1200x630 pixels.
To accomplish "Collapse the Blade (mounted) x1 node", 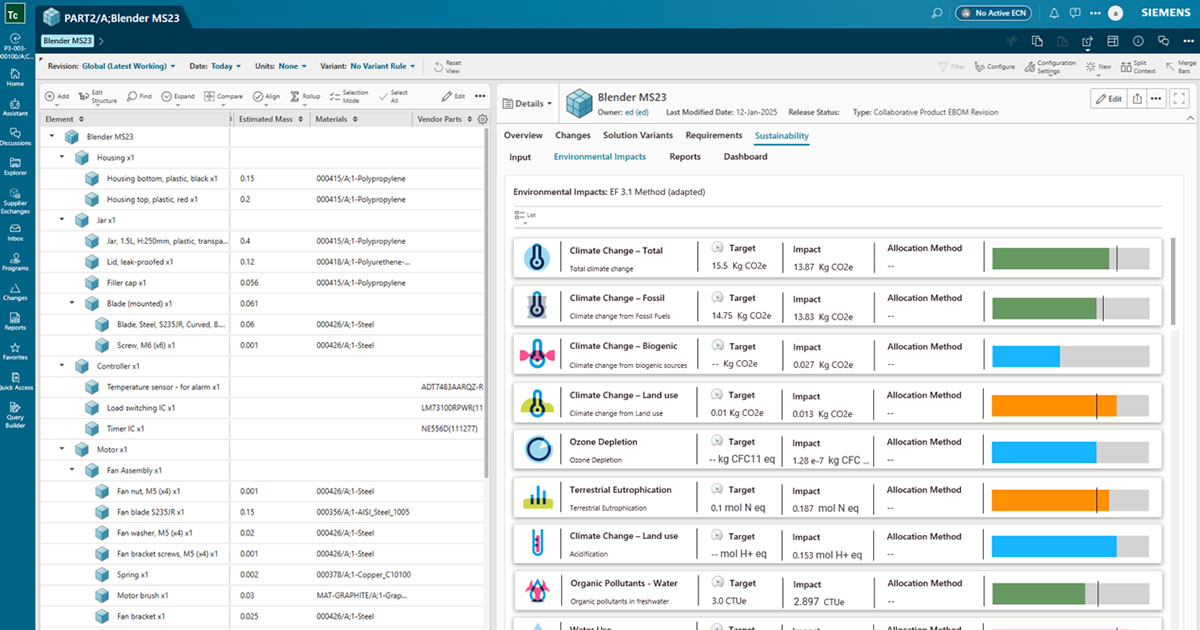I will 72,303.
